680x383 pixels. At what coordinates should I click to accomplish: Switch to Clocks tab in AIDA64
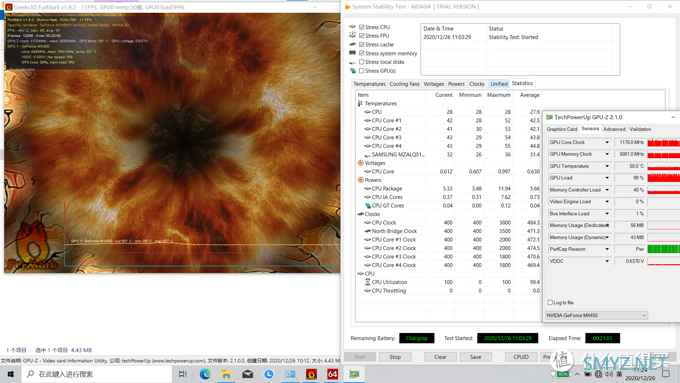coord(477,84)
